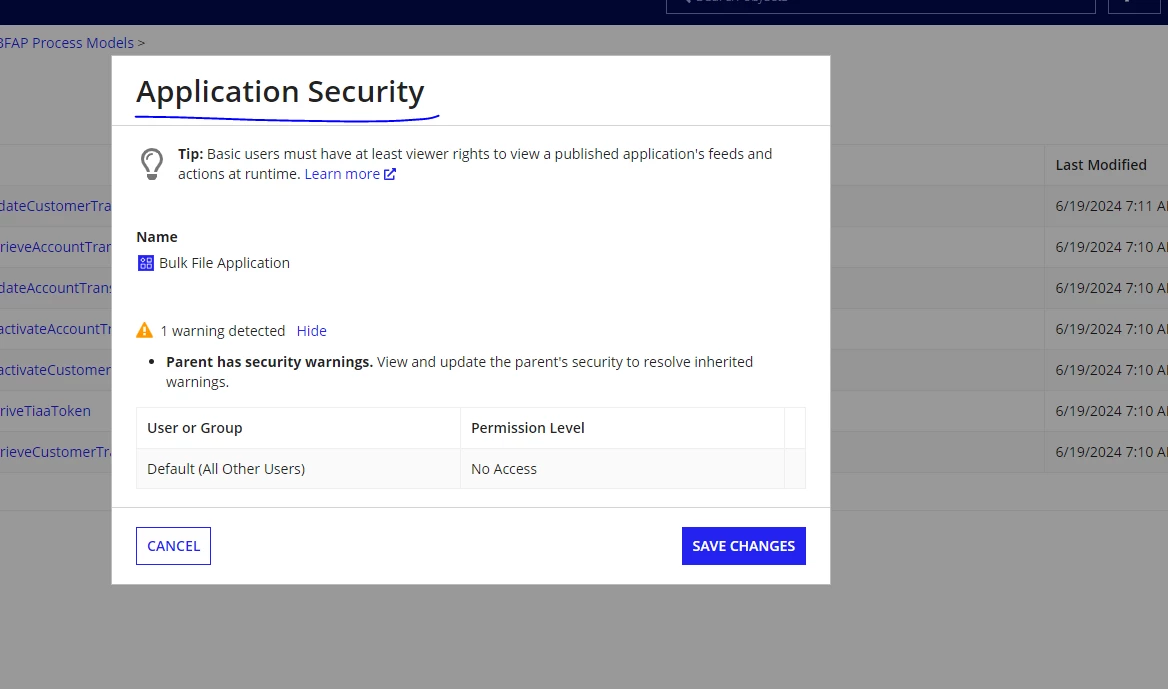Open the 'riveTiaaToken' object in the background list

[45, 411]
